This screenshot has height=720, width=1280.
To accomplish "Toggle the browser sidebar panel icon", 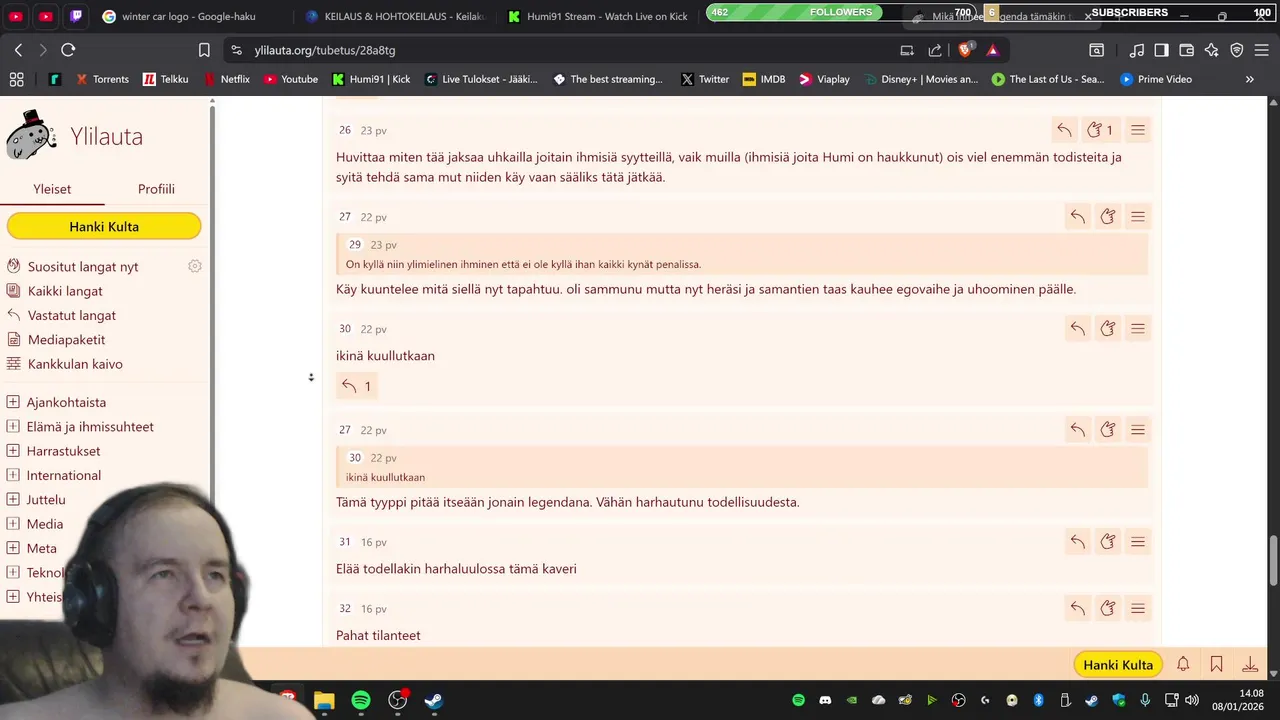I will pos(1162,50).
